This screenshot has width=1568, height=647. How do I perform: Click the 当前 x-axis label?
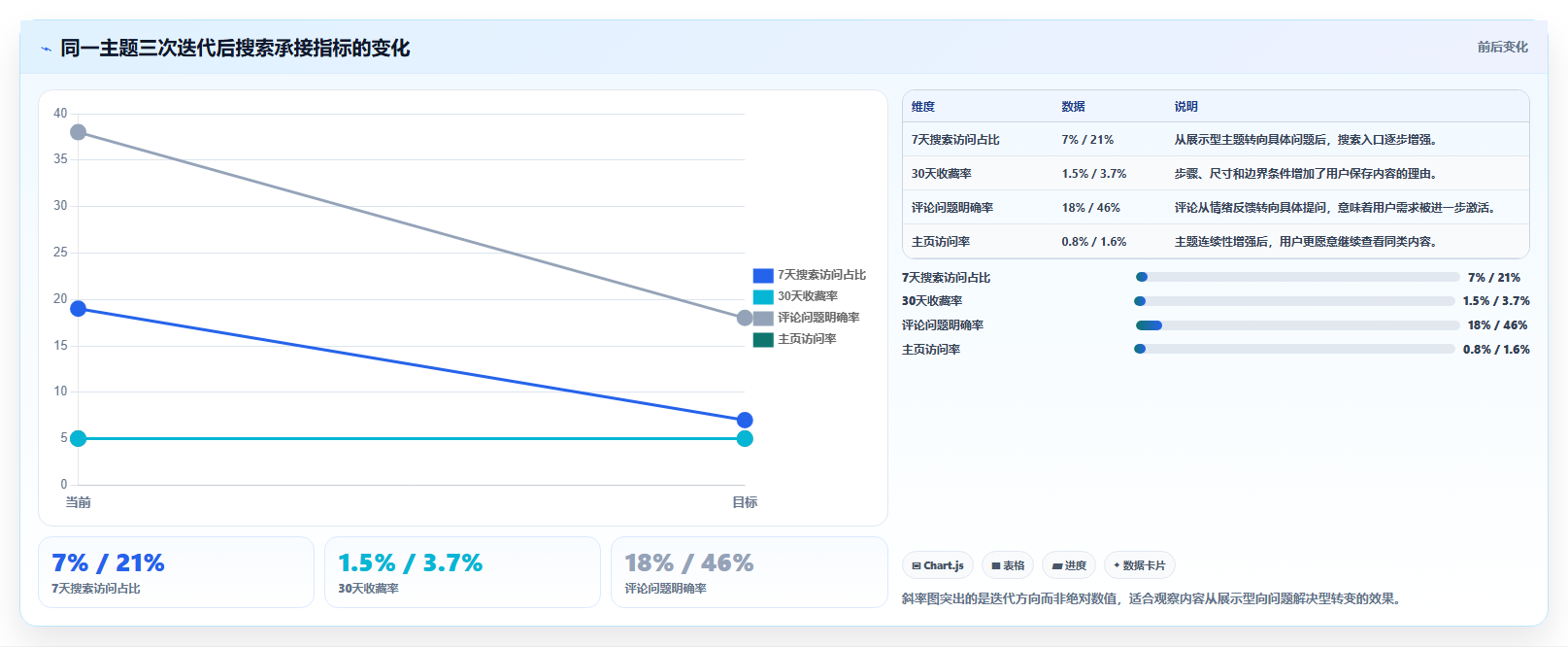click(78, 502)
